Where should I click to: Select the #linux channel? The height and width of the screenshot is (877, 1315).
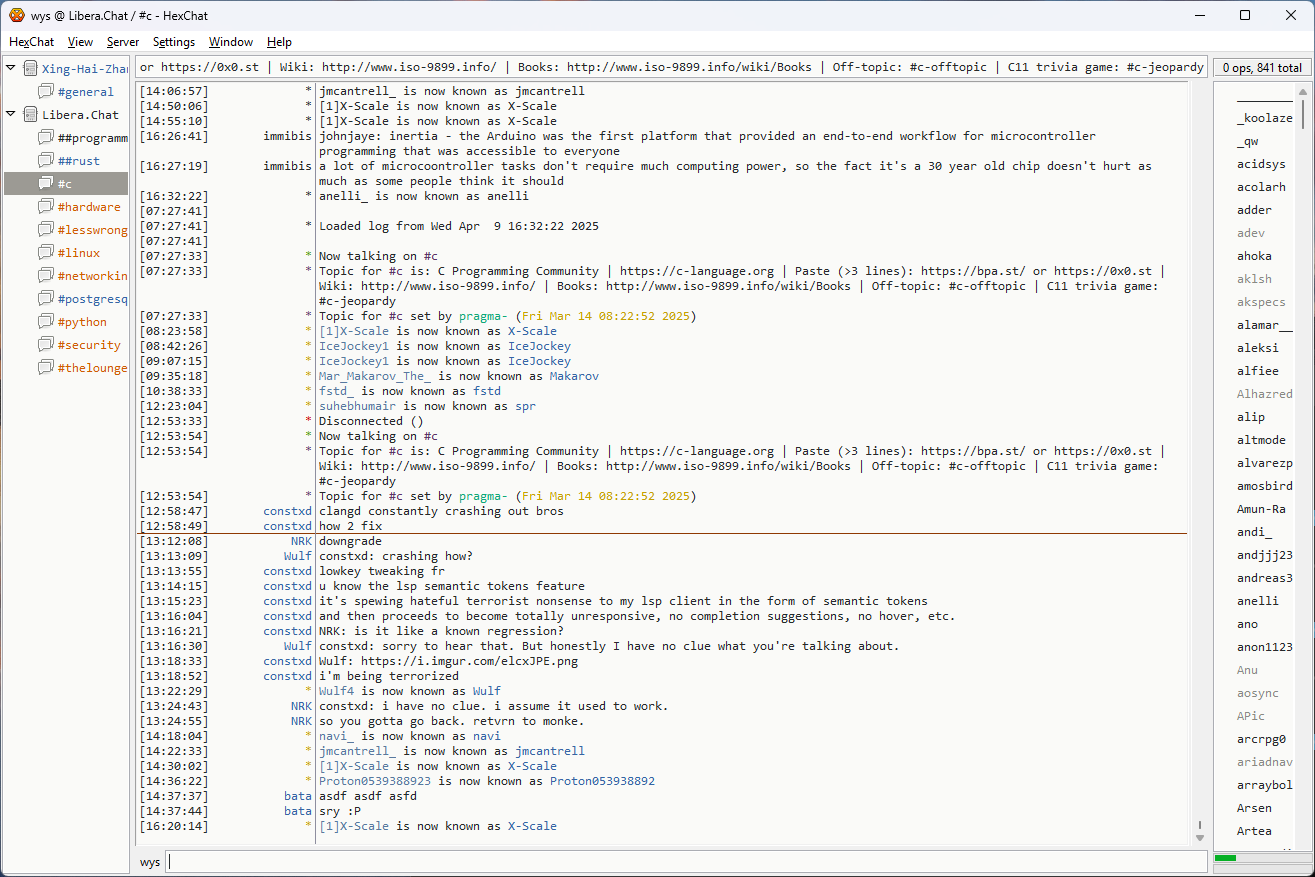[x=78, y=252]
